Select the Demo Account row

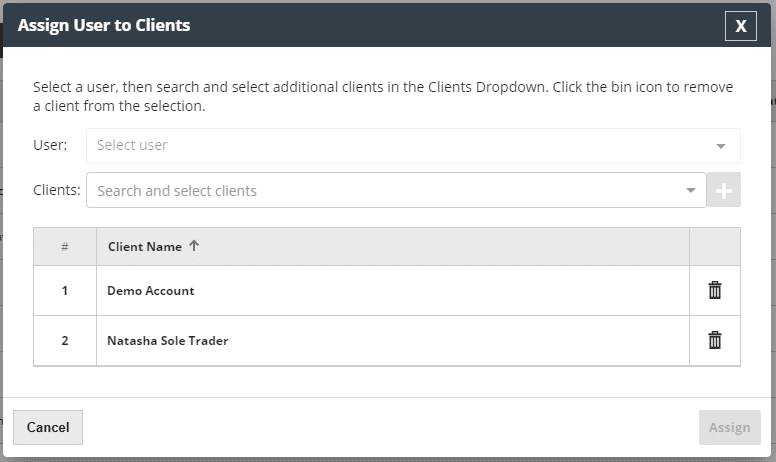[x=151, y=291]
